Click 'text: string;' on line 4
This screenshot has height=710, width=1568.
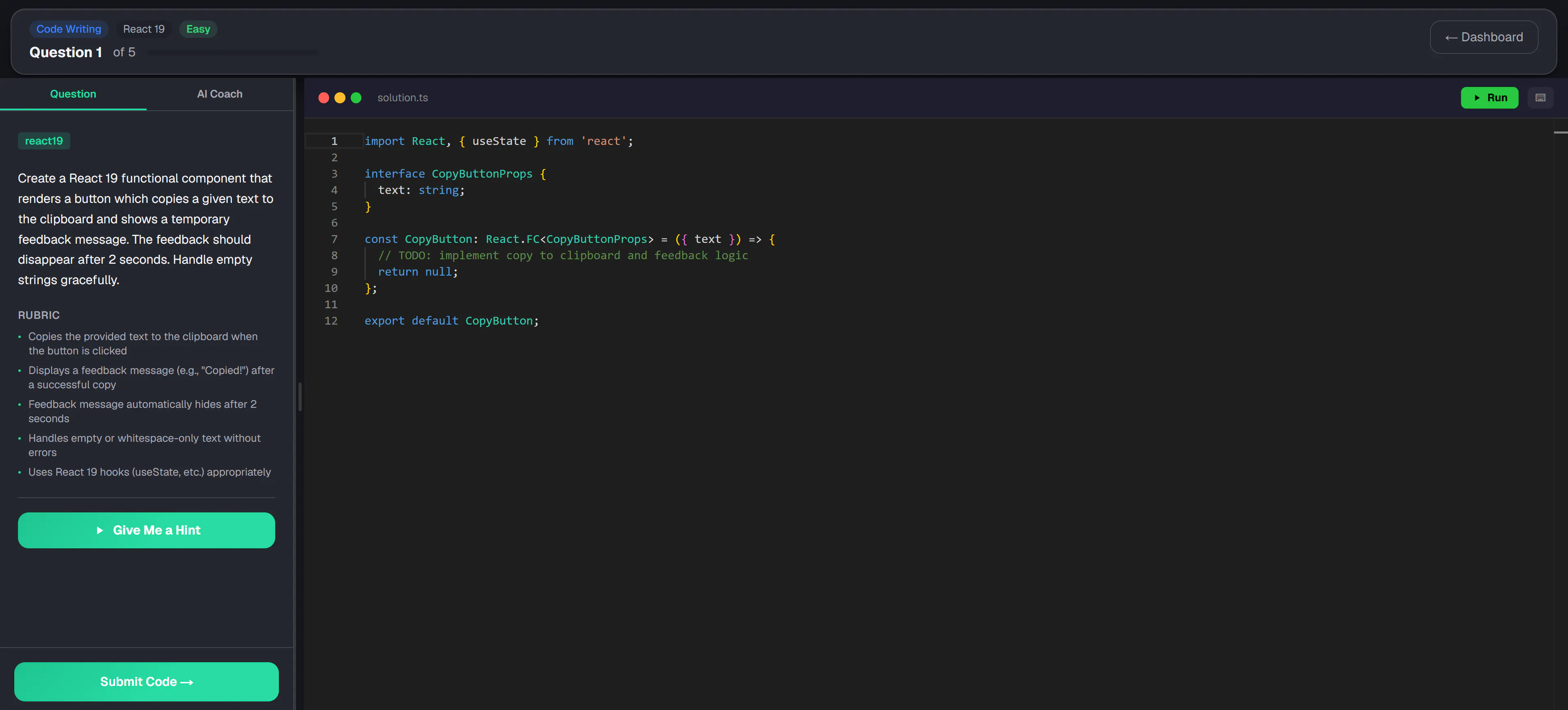(421, 190)
